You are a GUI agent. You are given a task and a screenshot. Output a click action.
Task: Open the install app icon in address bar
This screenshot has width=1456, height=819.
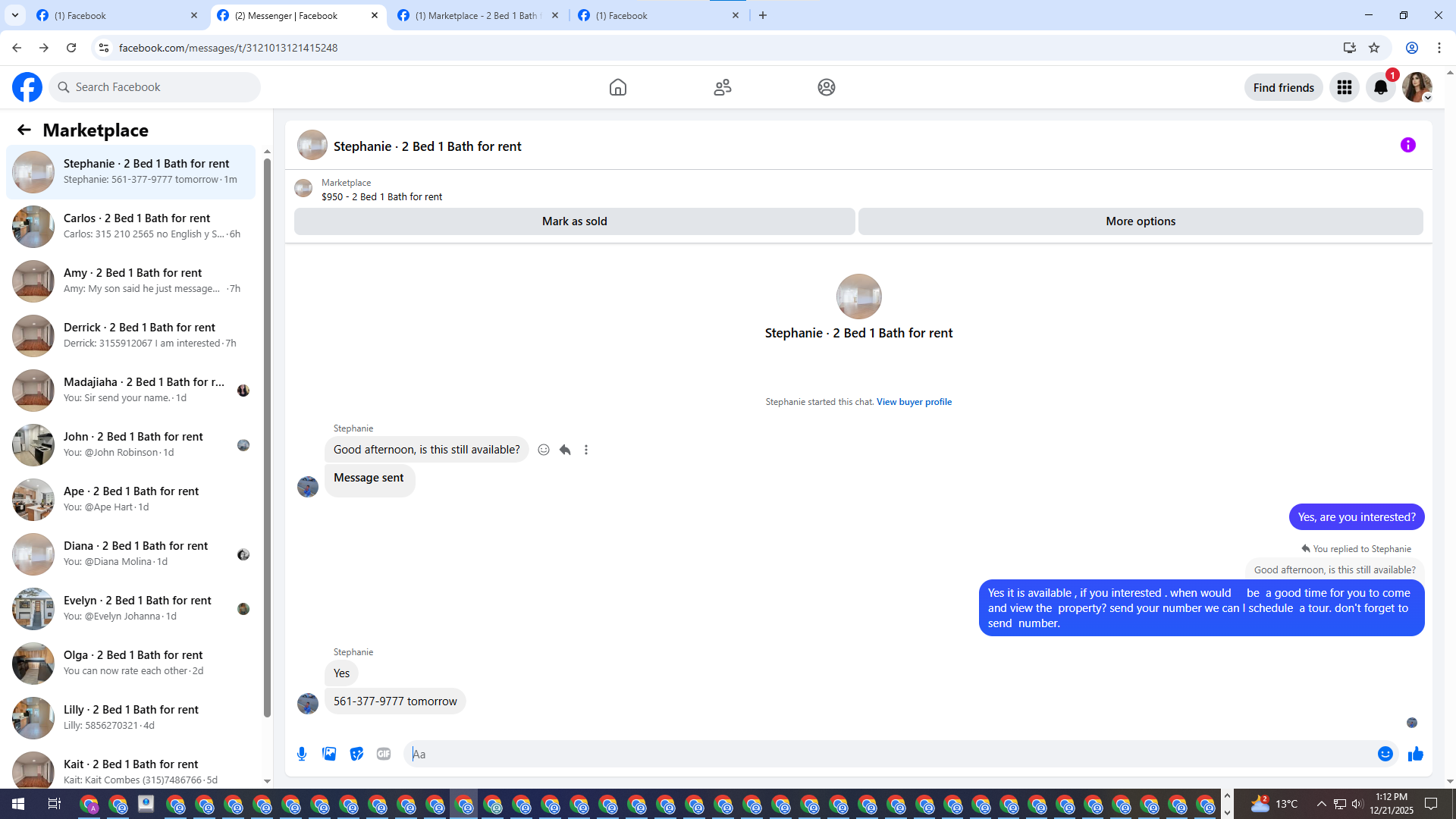(1350, 48)
